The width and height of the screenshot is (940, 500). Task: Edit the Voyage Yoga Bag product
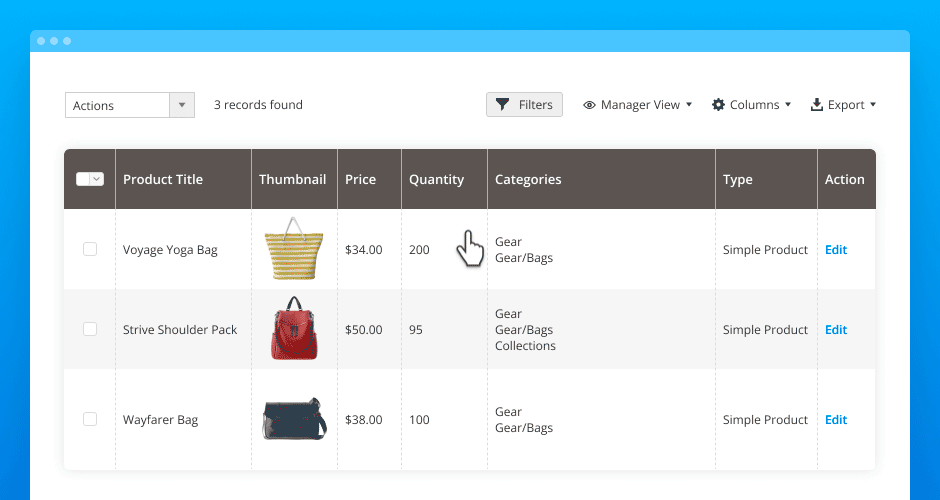click(835, 250)
